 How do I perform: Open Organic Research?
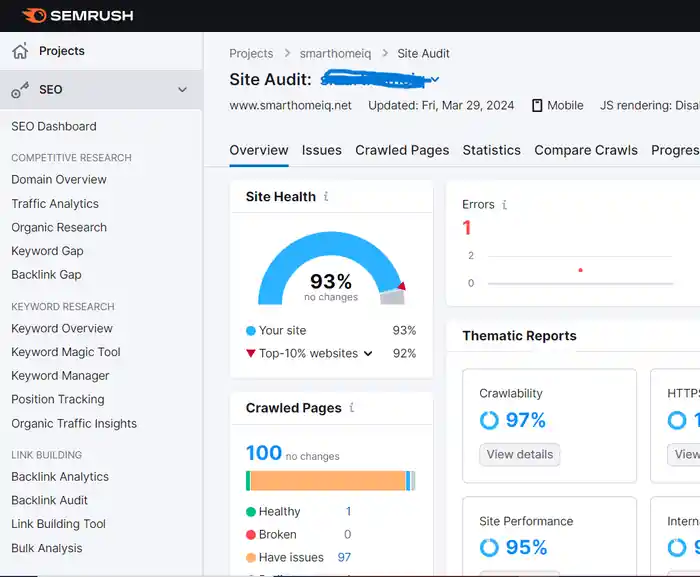pos(59,227)
